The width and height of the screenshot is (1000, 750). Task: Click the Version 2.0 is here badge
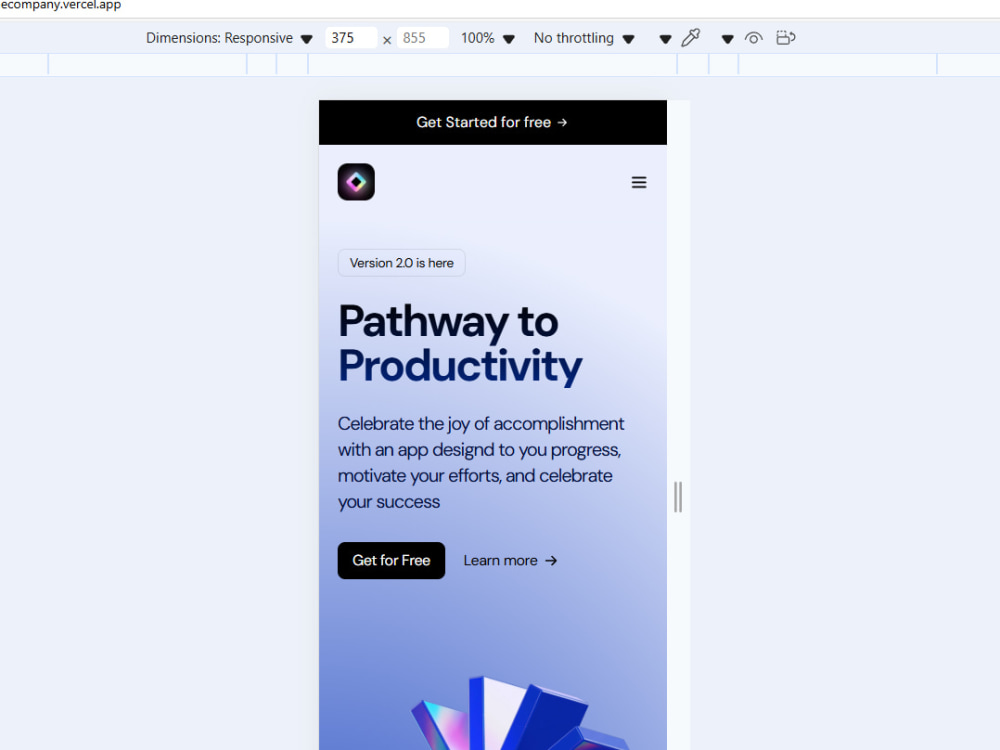[401, 263]
